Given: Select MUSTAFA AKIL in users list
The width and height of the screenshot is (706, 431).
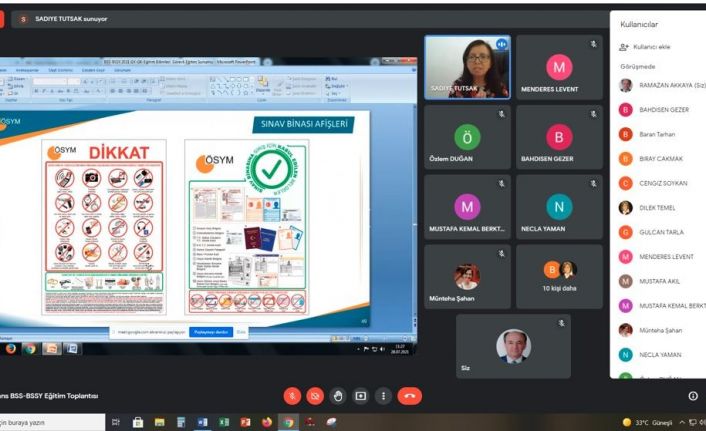Looking at the screenshot, I should click(658, 281).
